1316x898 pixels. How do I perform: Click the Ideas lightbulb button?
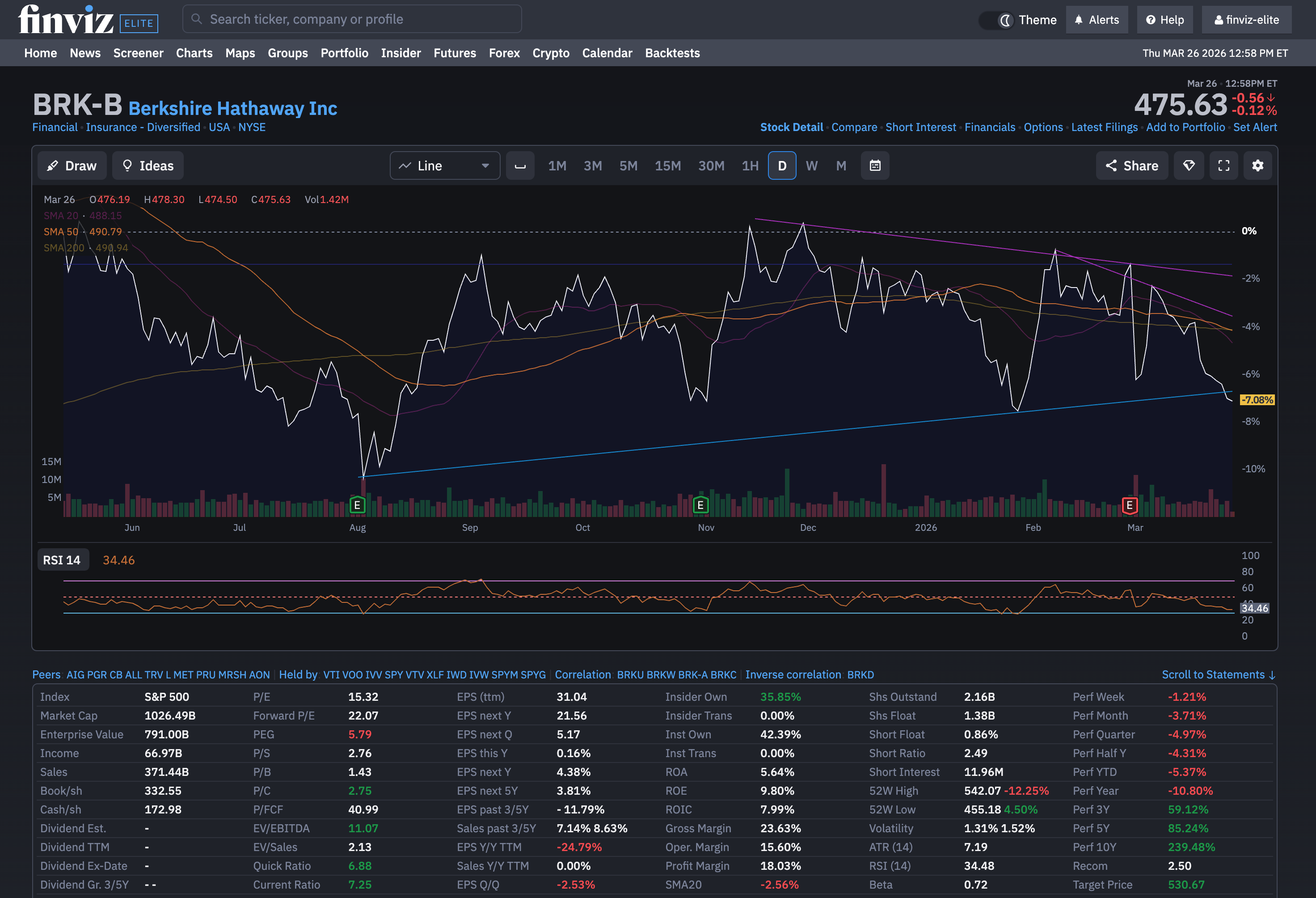click(148, 165)
